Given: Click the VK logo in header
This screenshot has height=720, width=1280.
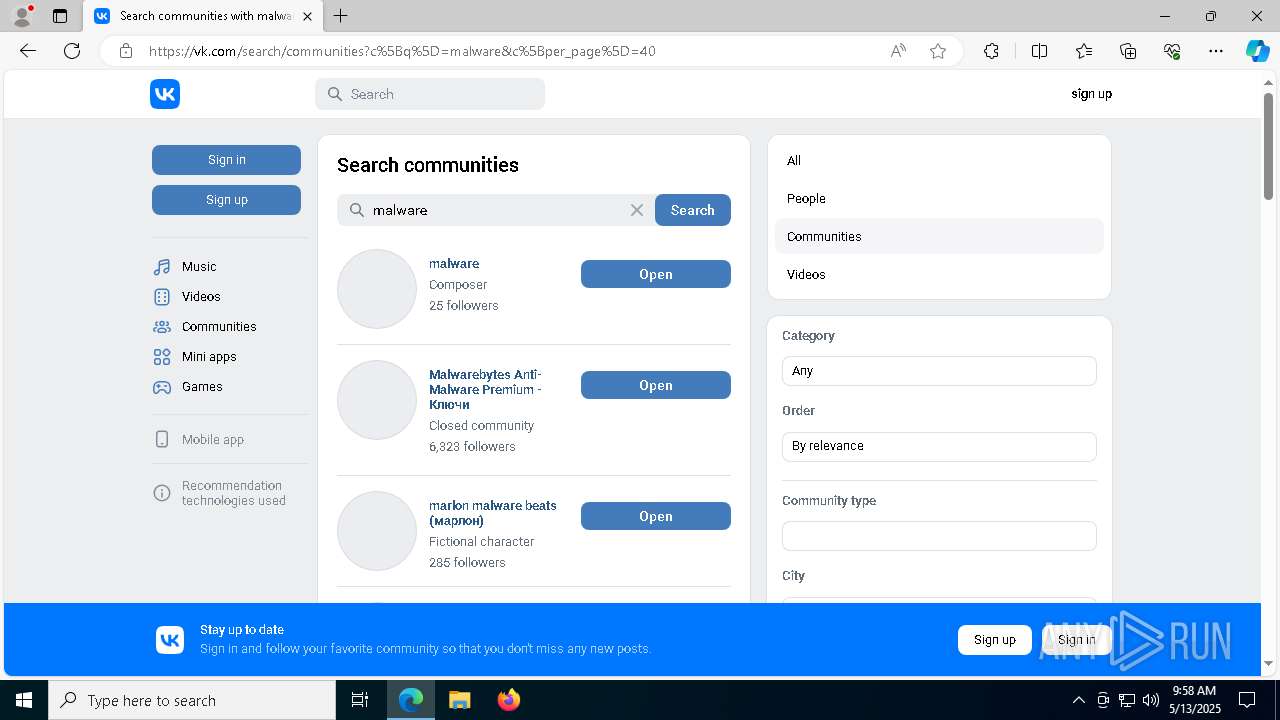Looking at the screenshot, I should click(x=165, y=94).
